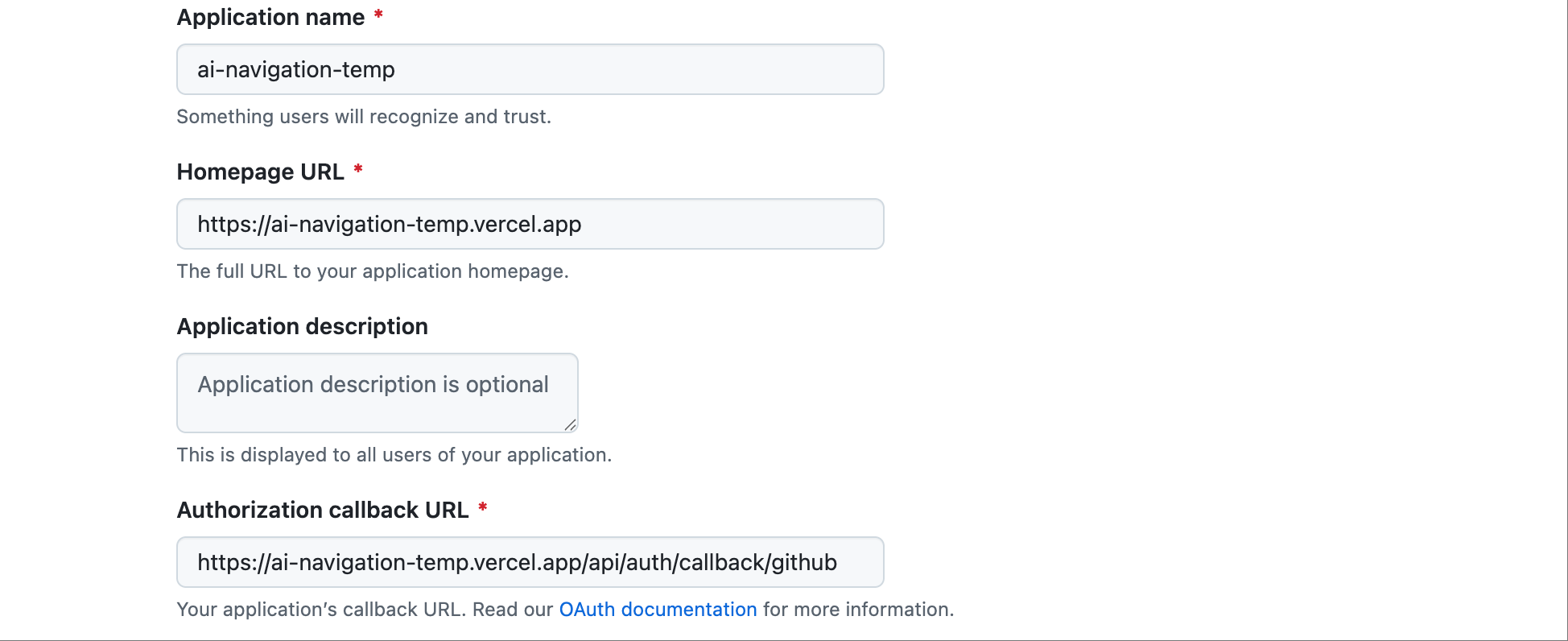Screen dimensions: 1568x641
Task: Click the Application name input field
Action: (530, 69)
